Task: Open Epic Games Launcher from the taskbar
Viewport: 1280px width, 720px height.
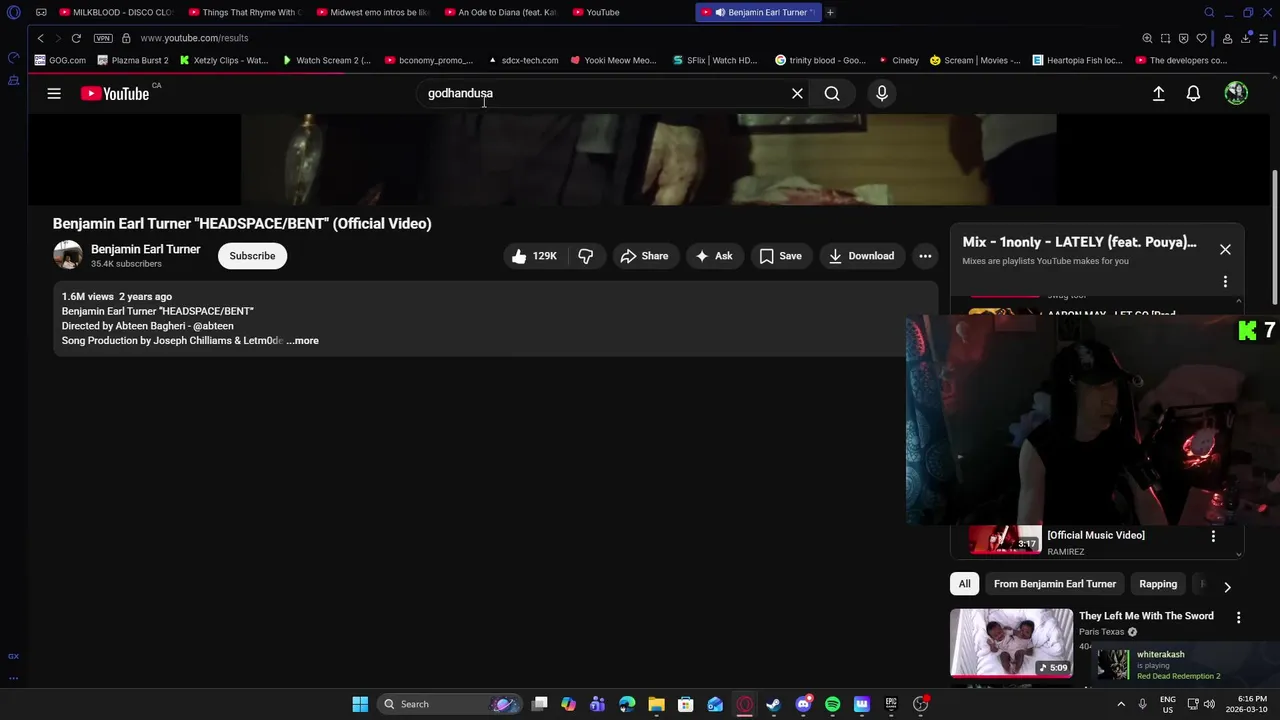Action: click(891, 704)
